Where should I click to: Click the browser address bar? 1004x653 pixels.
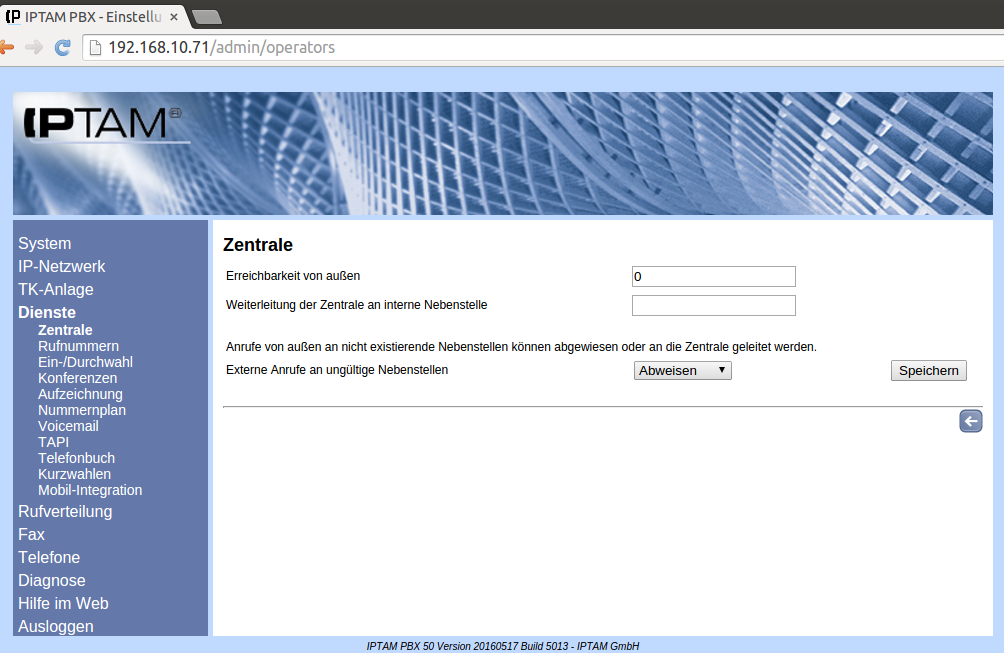pyautogui.click(x=500, y=47)
